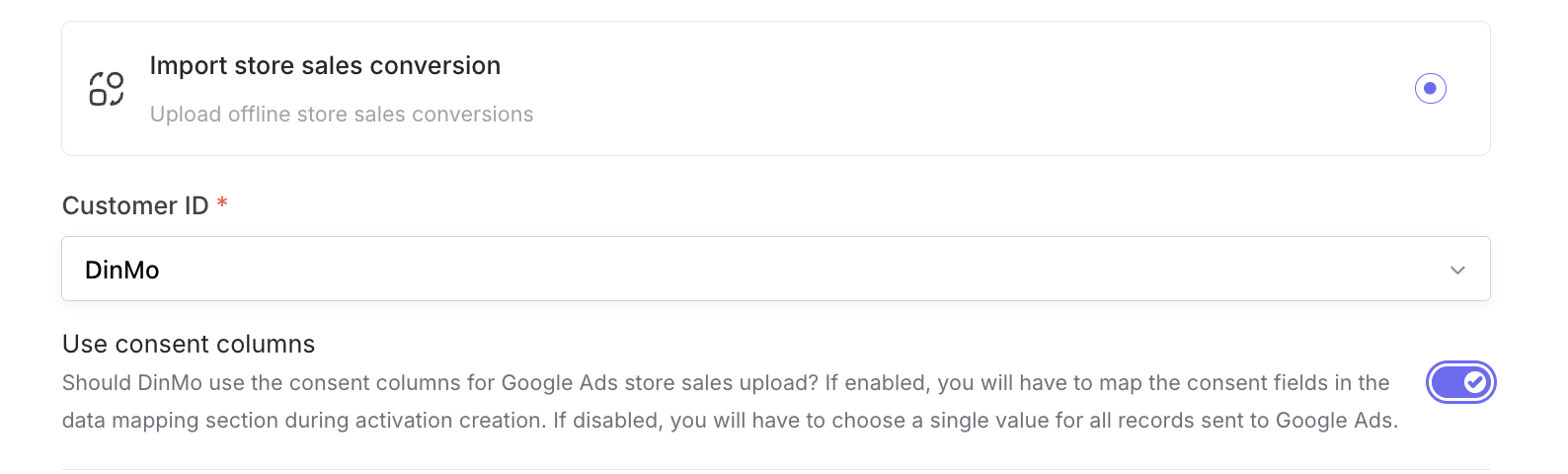1568x474 pixels.
Task: Click the red required asterisk
Action: [x=222, y=203]
